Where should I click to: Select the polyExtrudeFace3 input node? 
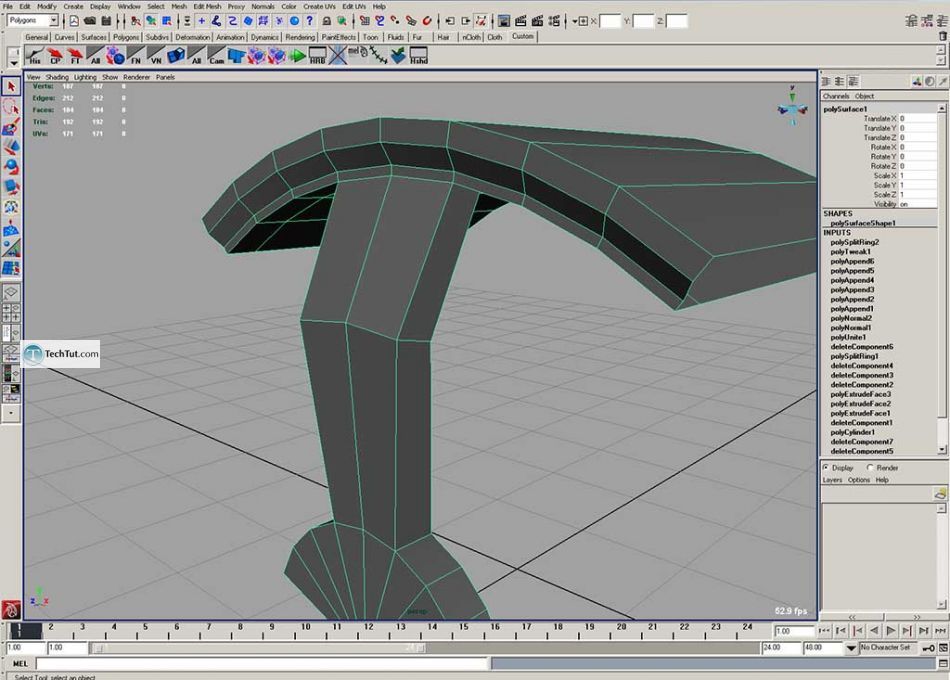coord(860,395)
